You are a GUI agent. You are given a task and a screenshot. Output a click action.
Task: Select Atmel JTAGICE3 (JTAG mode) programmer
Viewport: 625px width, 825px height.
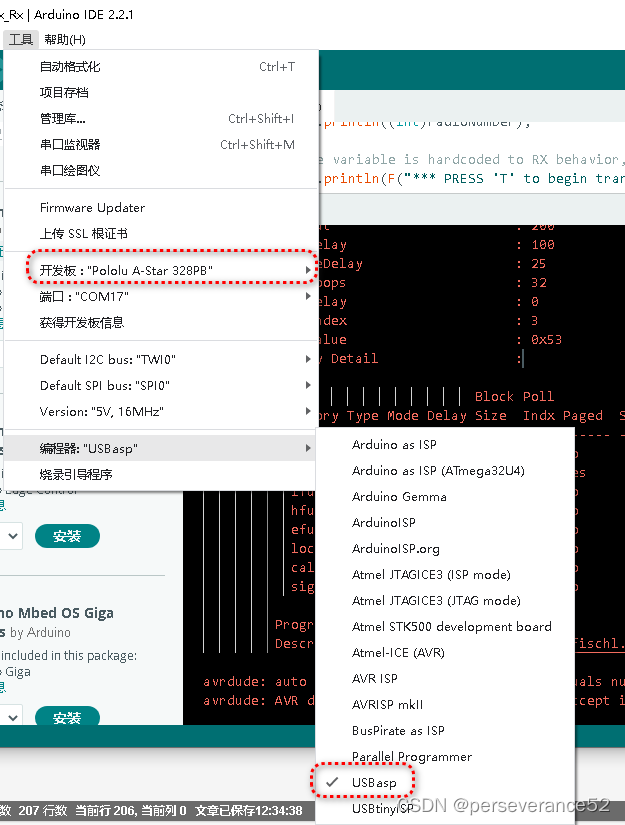(445, 601)
